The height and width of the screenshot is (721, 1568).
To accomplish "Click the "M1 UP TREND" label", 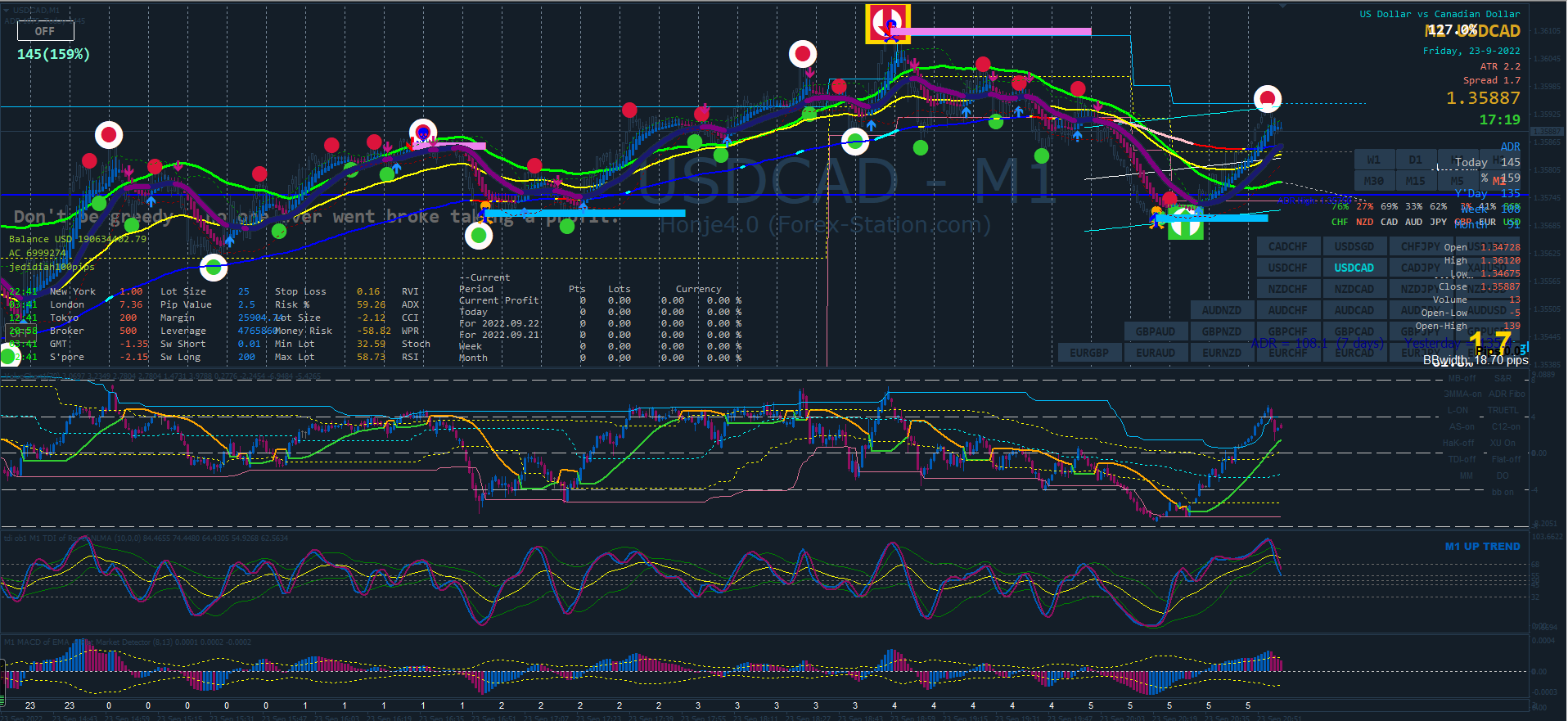I will (x=1483, y=546).
